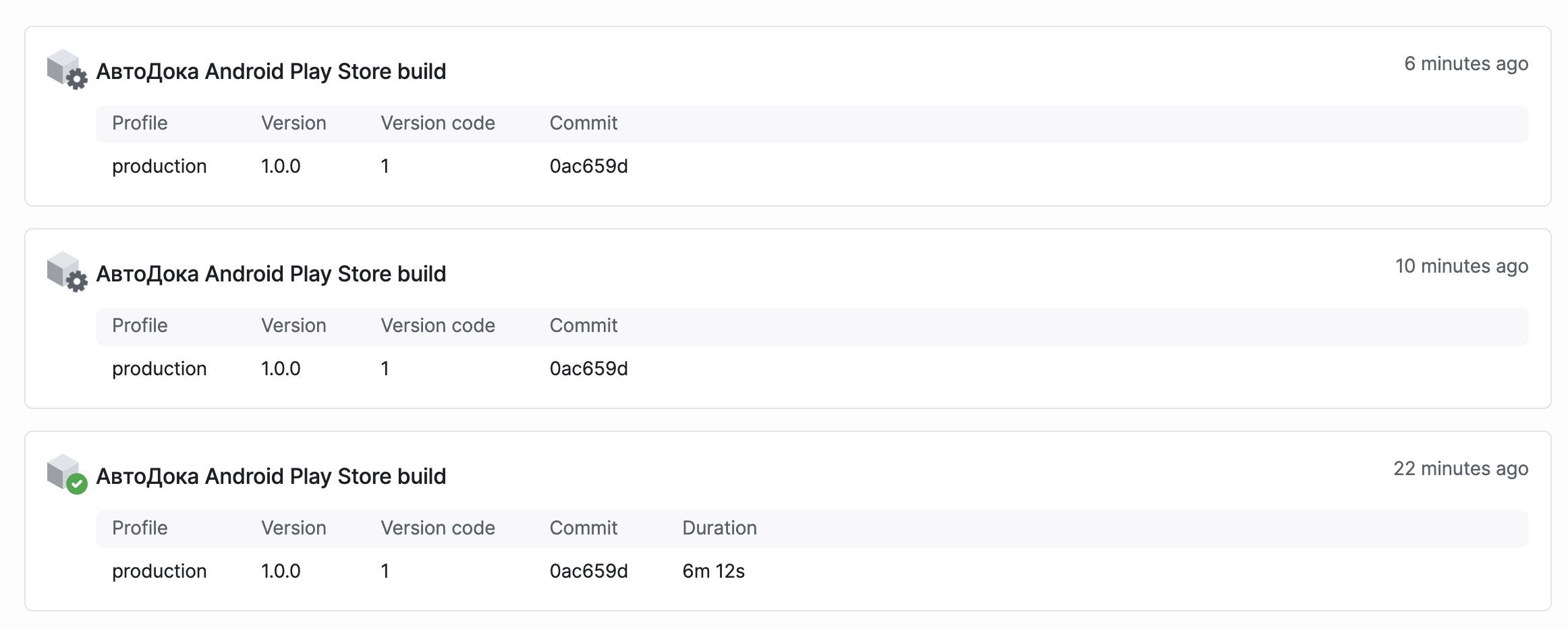Click the cube icon next to the 10 minutes ago build
Viewport: 1568px width, 629px height.
coord(63,268)
